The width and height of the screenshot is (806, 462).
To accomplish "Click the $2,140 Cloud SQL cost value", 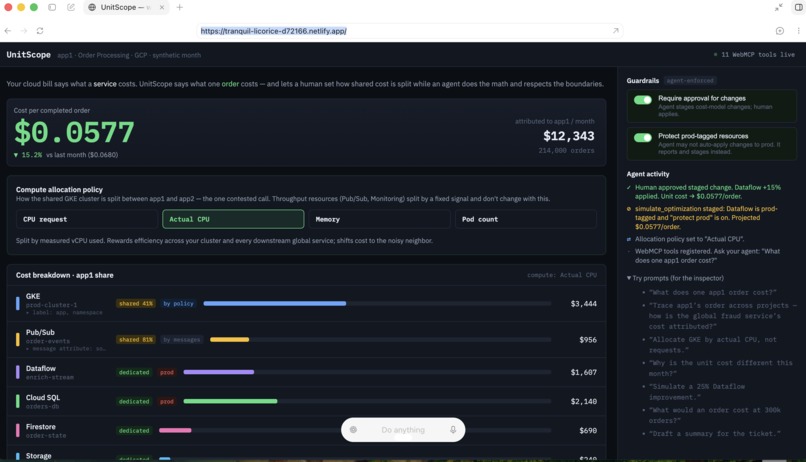I will click(583, 401).
